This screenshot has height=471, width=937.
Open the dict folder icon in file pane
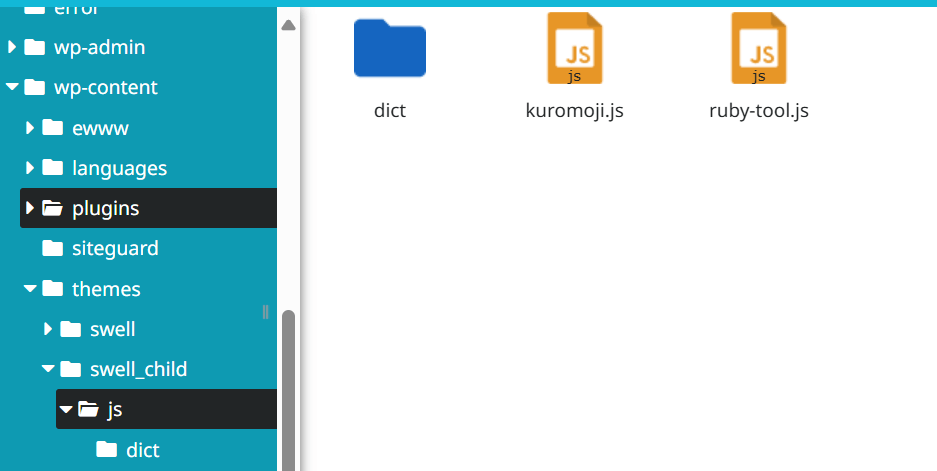click(389, 49)
